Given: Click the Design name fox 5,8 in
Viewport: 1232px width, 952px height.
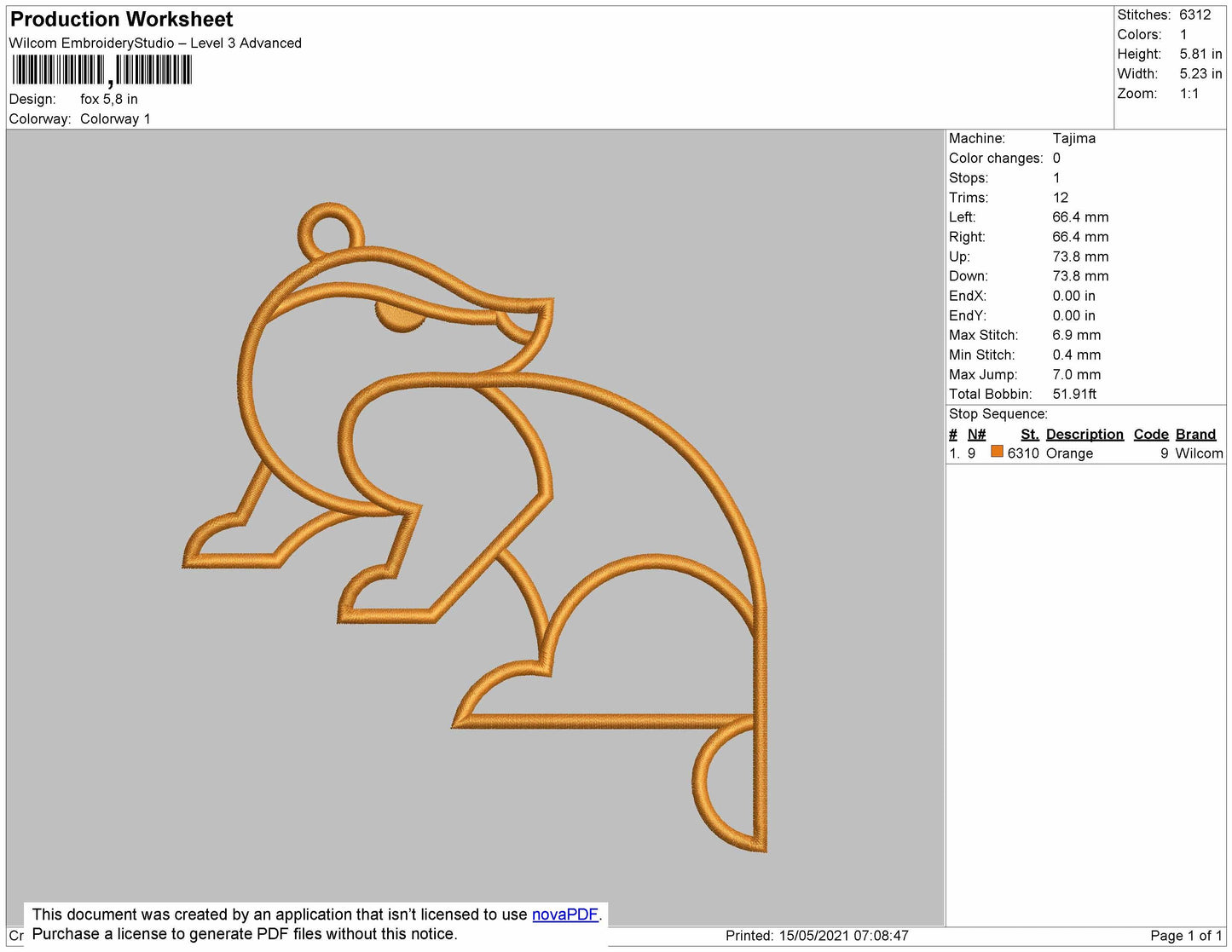Looking at the screenshot, I should [109, 99].
